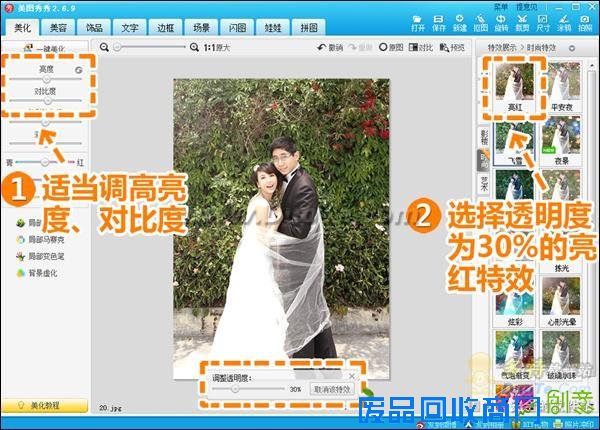Click the 打开 (Open) toolbar icon

[x=418, y=25]
